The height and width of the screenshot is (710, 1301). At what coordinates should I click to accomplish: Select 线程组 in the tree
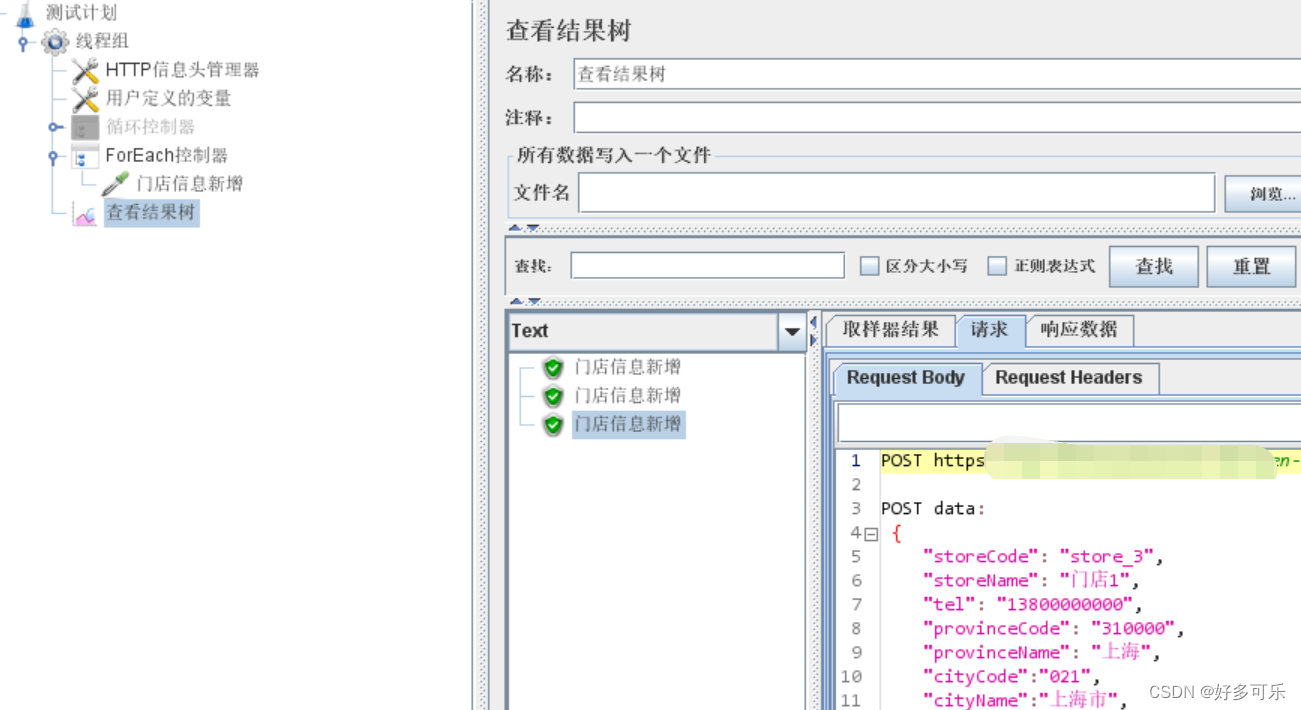pos(102,42)
